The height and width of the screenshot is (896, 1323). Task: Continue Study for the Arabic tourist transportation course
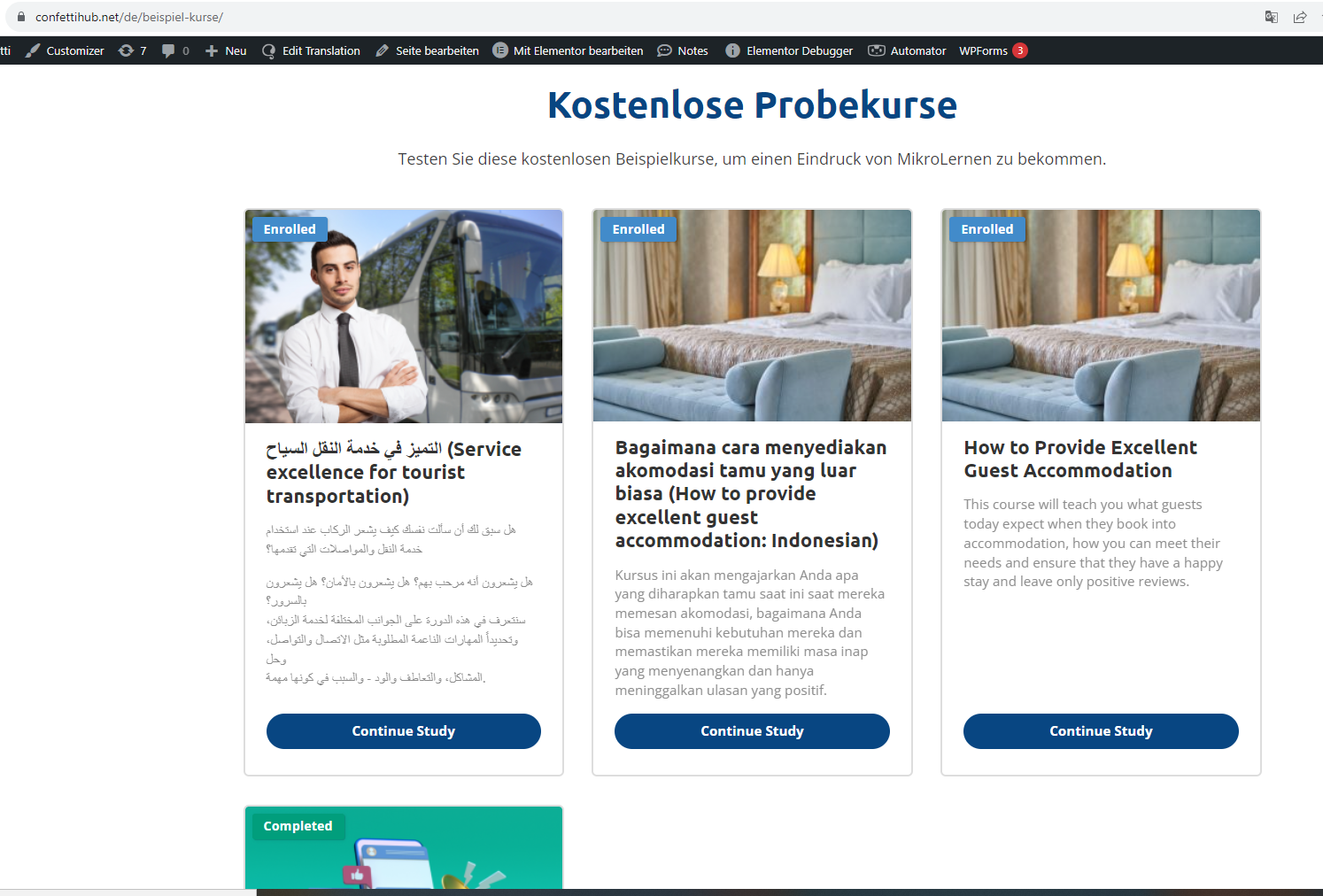click(x=404, y=731)
